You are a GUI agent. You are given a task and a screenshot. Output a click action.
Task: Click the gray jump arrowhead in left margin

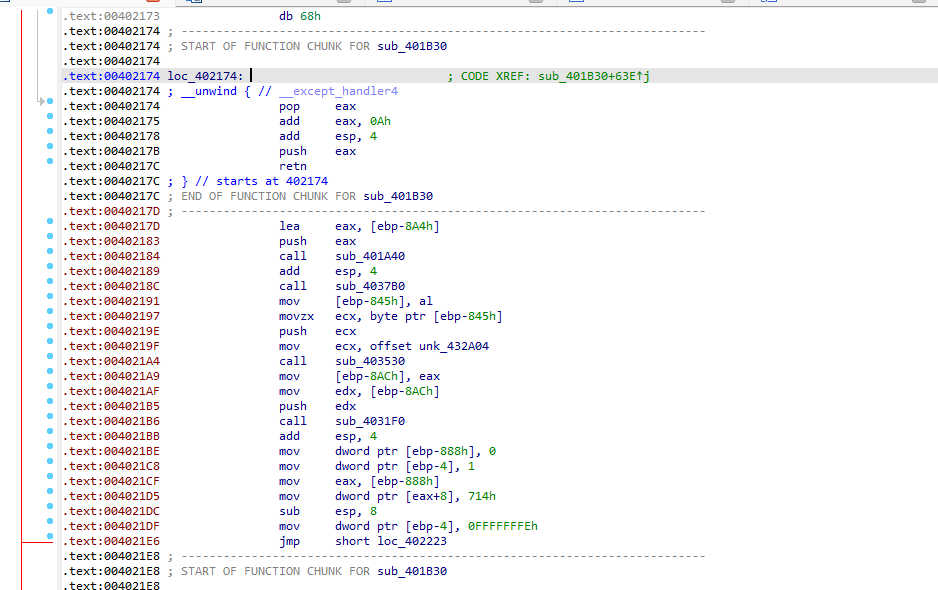point(42,101)
